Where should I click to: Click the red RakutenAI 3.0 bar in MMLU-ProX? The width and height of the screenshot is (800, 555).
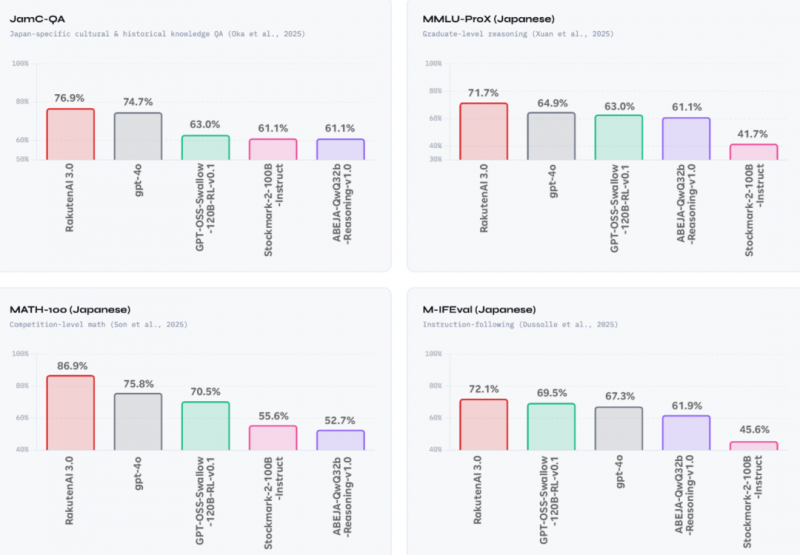483,131
